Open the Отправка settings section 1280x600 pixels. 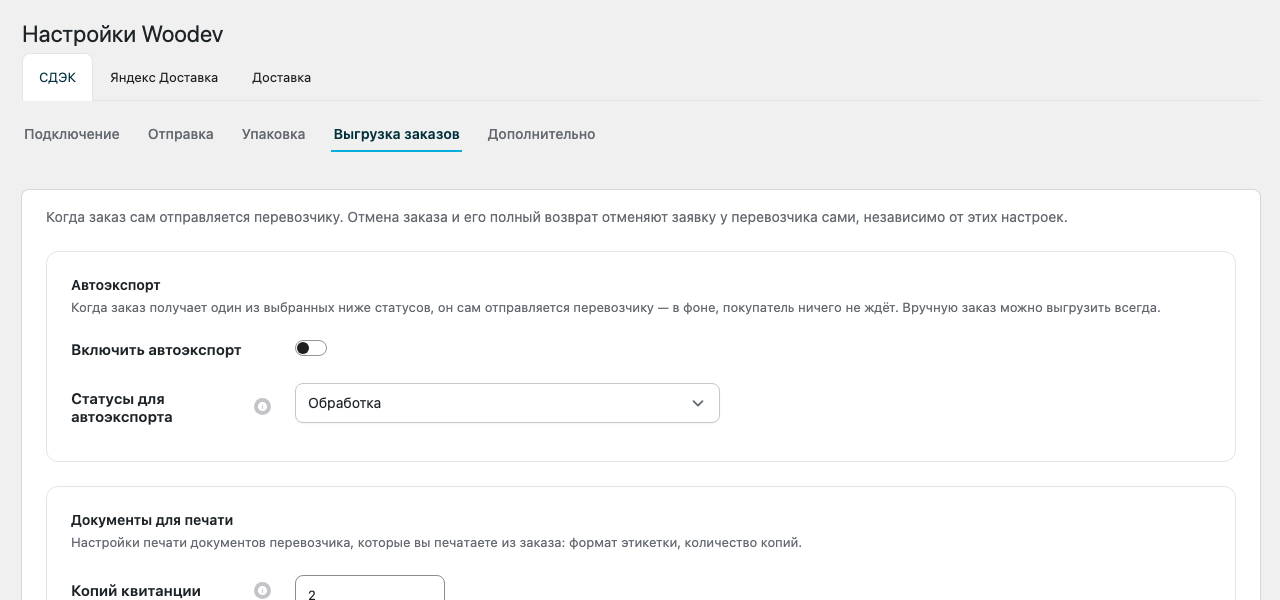click(x=181, y=134)
